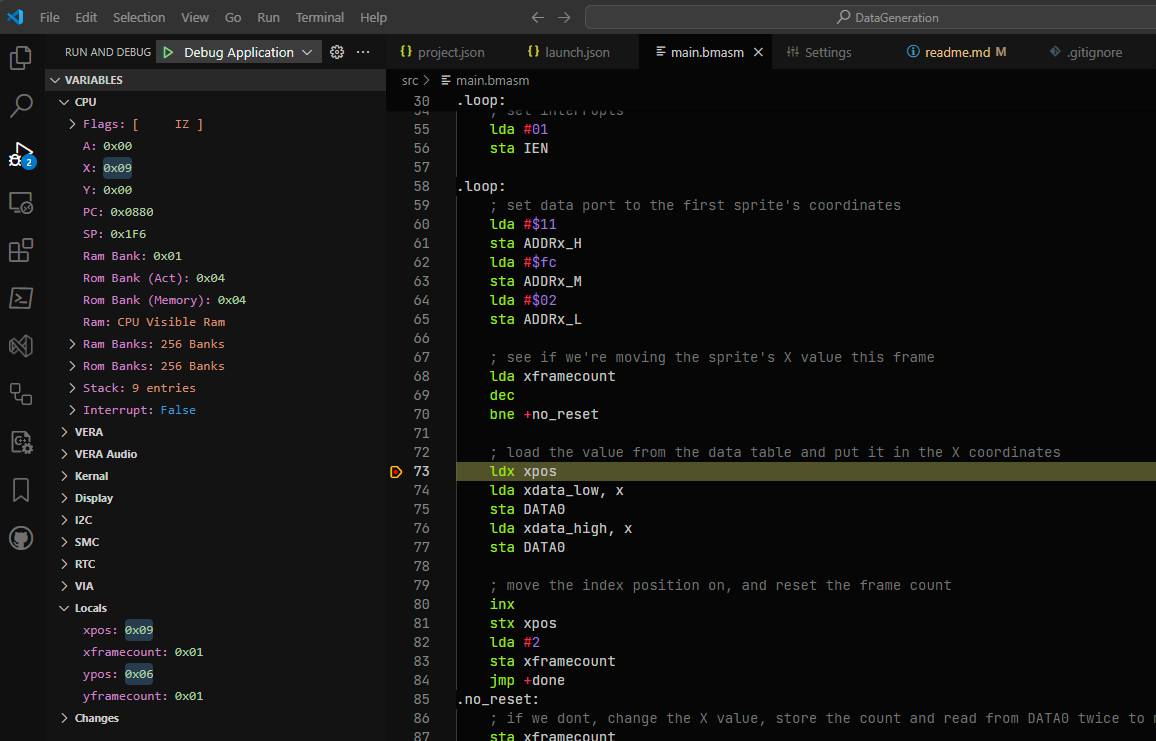The height and width of the screenshot is (741, 1156).
Task: Open the Bookmarks activity icon
Action: [x=21, y=490]
